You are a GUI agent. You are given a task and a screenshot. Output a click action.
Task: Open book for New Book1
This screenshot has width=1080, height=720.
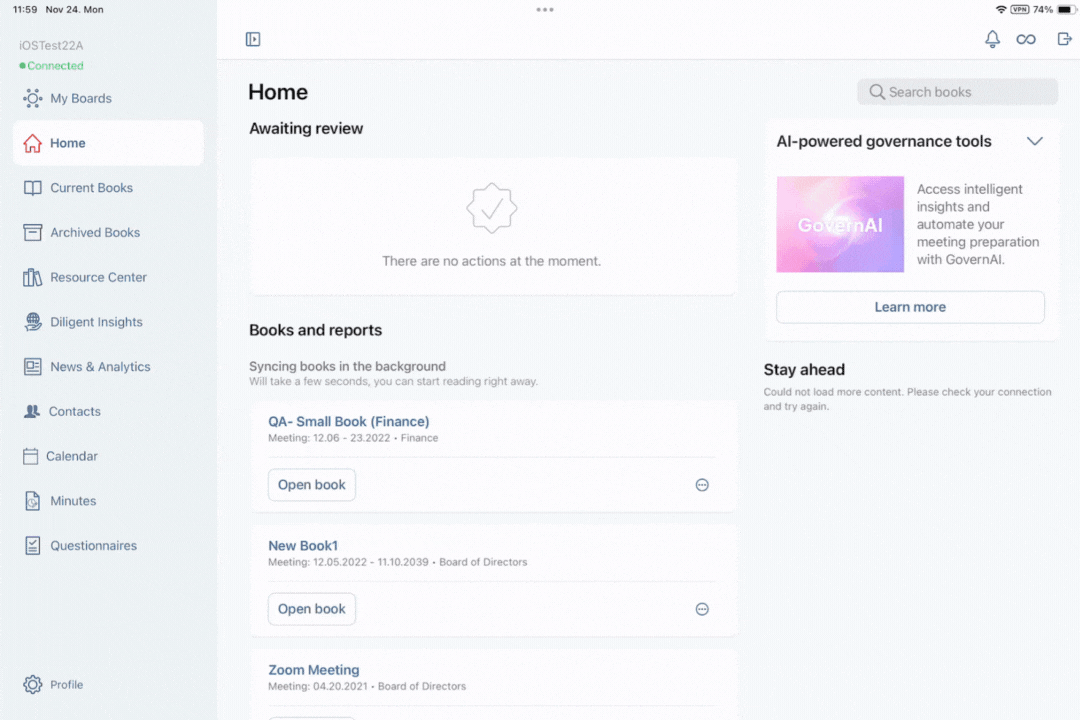tap(311, 609)
